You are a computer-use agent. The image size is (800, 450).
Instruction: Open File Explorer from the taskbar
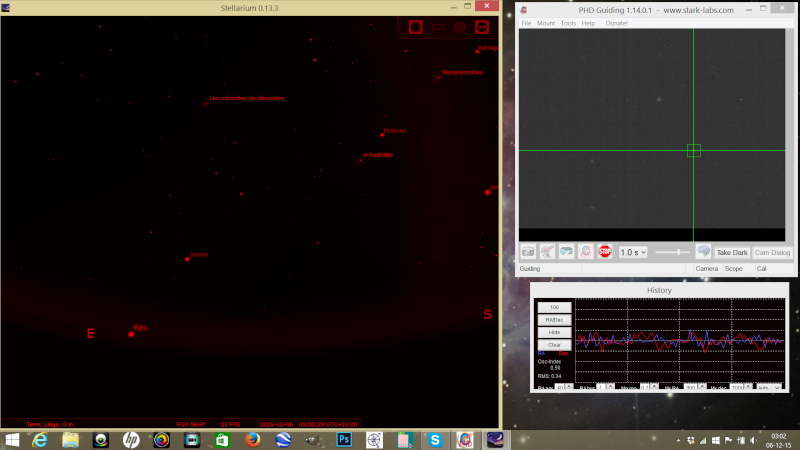coord(70,440)
